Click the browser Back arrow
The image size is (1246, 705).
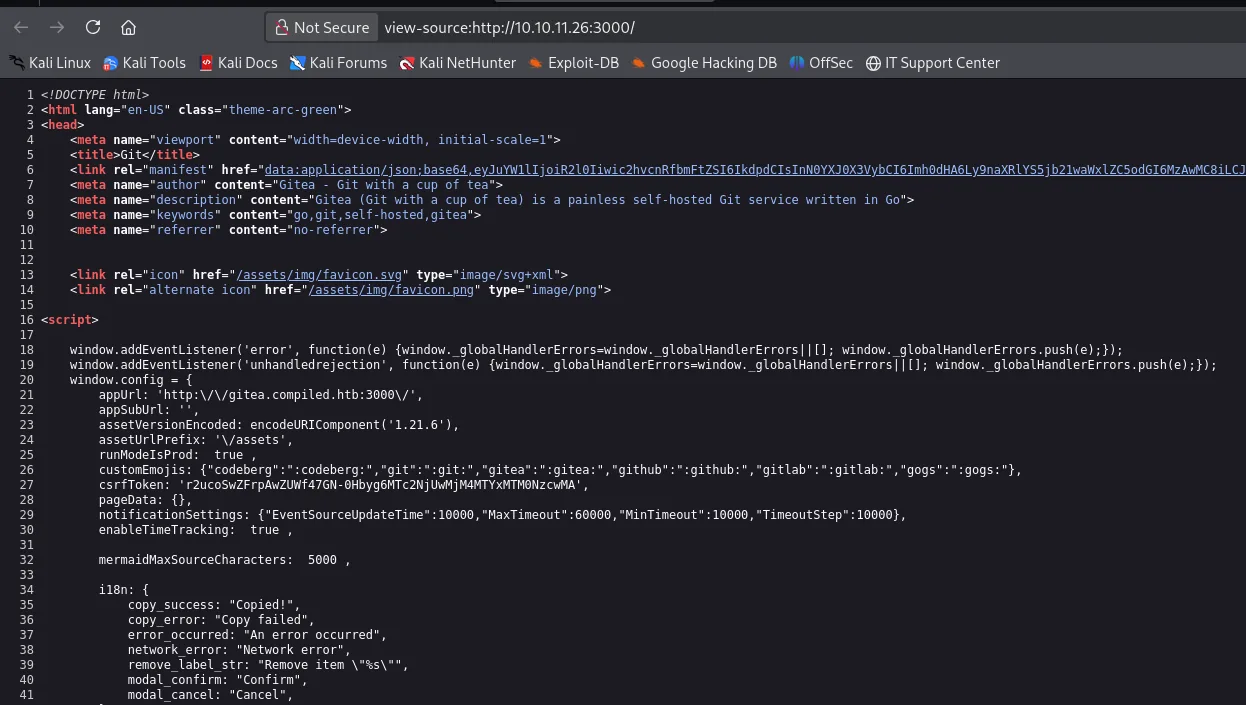coord(21,27)
